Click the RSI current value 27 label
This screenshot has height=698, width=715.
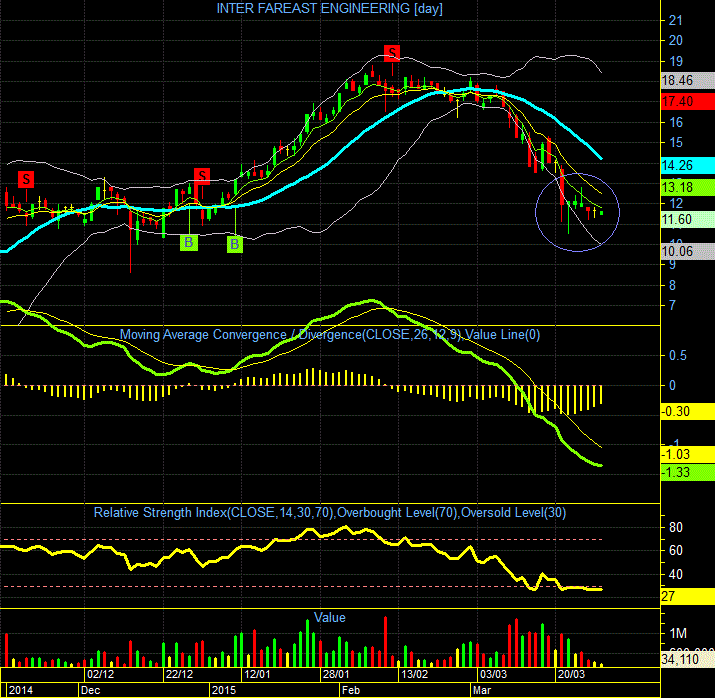pyautogui.click(x=687, y=596)
